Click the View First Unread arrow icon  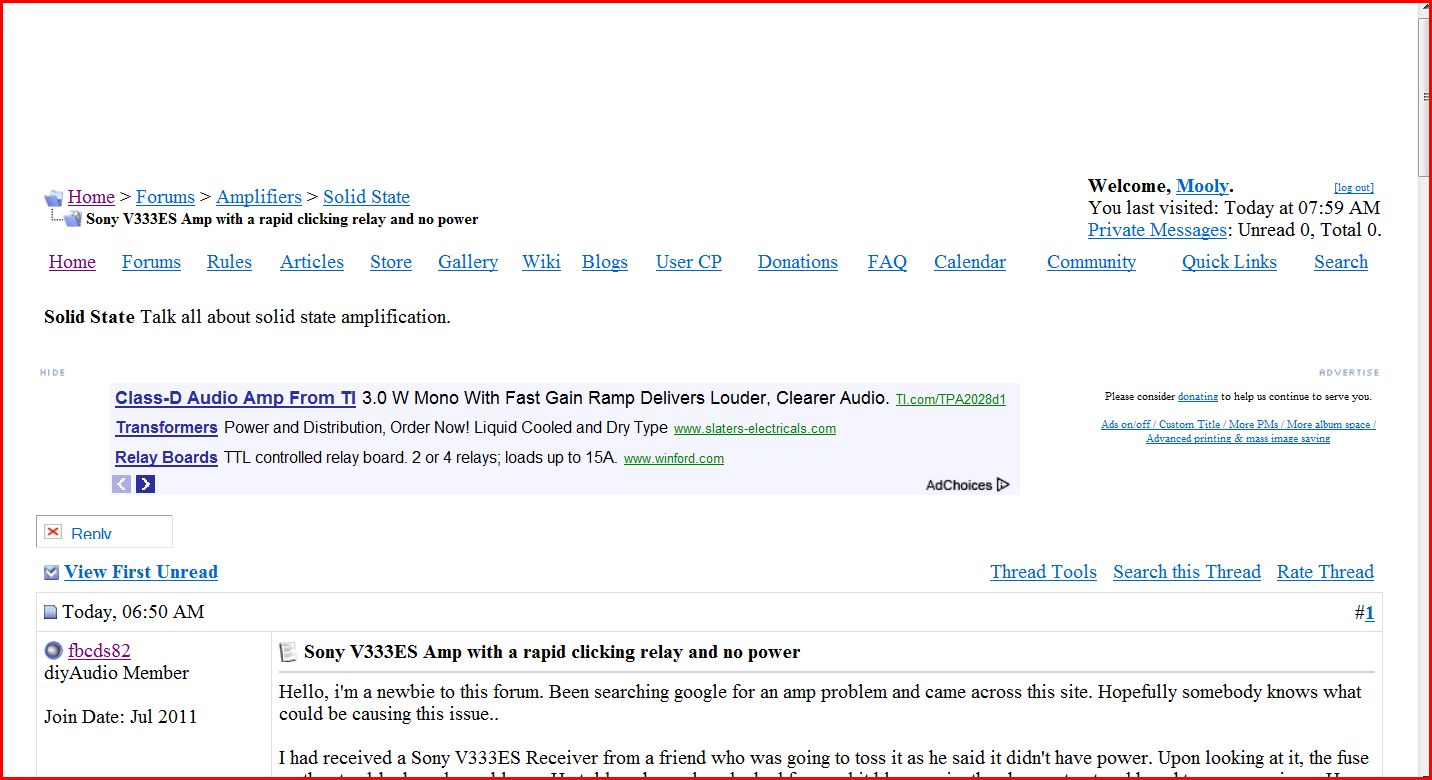pyautogui.click(x=52, y=573)
